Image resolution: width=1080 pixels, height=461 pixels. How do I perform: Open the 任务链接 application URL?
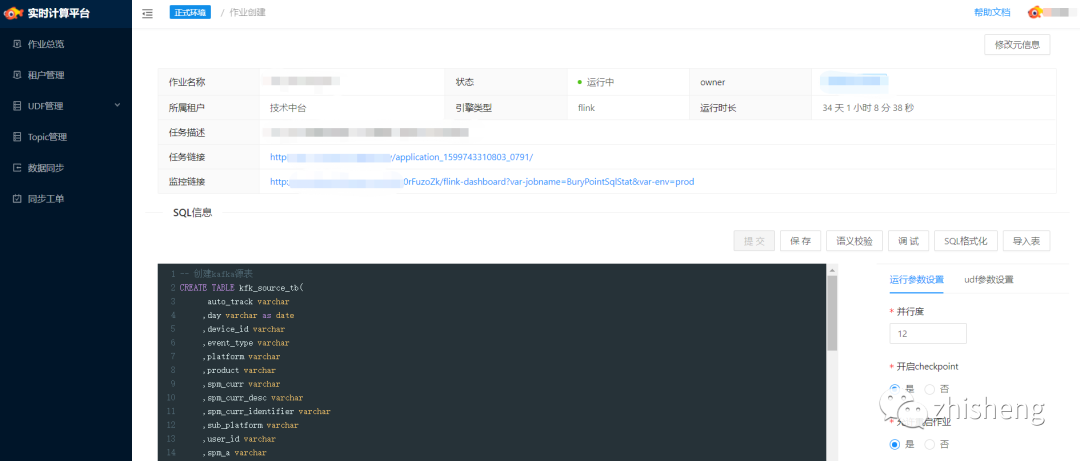[x=402, y=157]
